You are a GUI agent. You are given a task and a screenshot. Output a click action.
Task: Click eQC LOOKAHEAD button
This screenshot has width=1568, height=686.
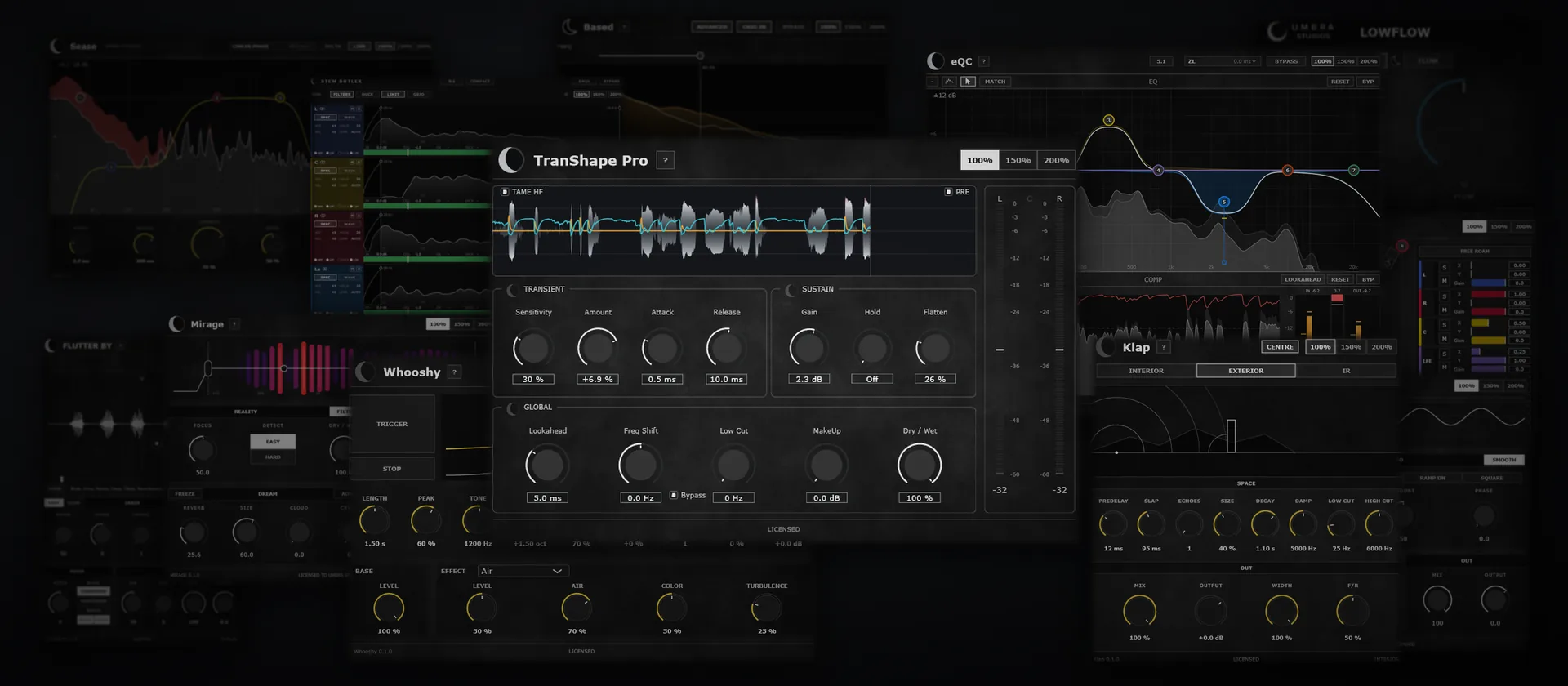coord(1303,279)
